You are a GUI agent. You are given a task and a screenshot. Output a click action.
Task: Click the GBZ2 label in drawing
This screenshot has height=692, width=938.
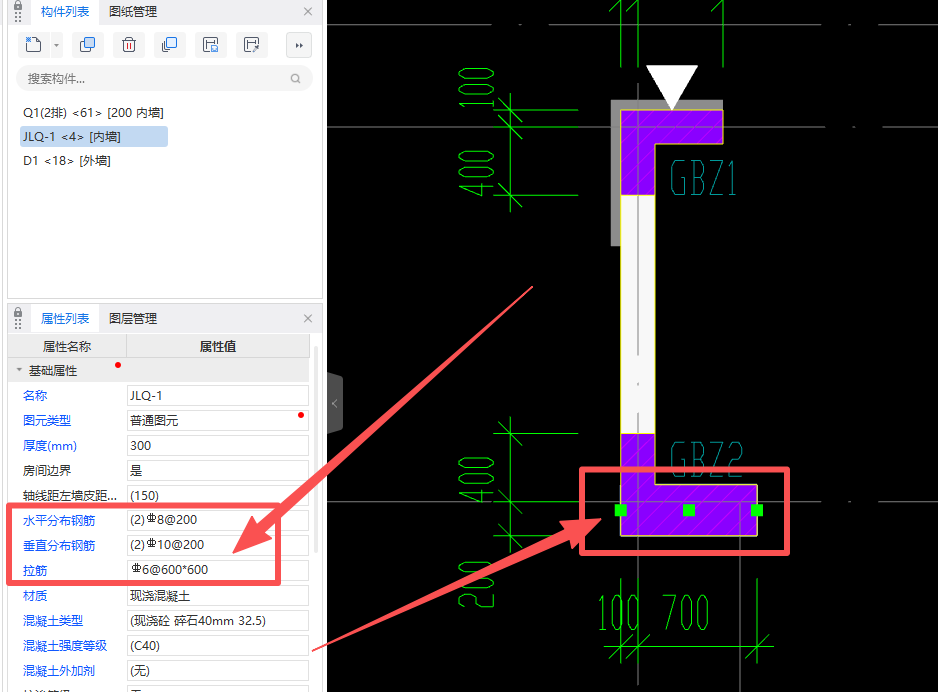(706, 458)
